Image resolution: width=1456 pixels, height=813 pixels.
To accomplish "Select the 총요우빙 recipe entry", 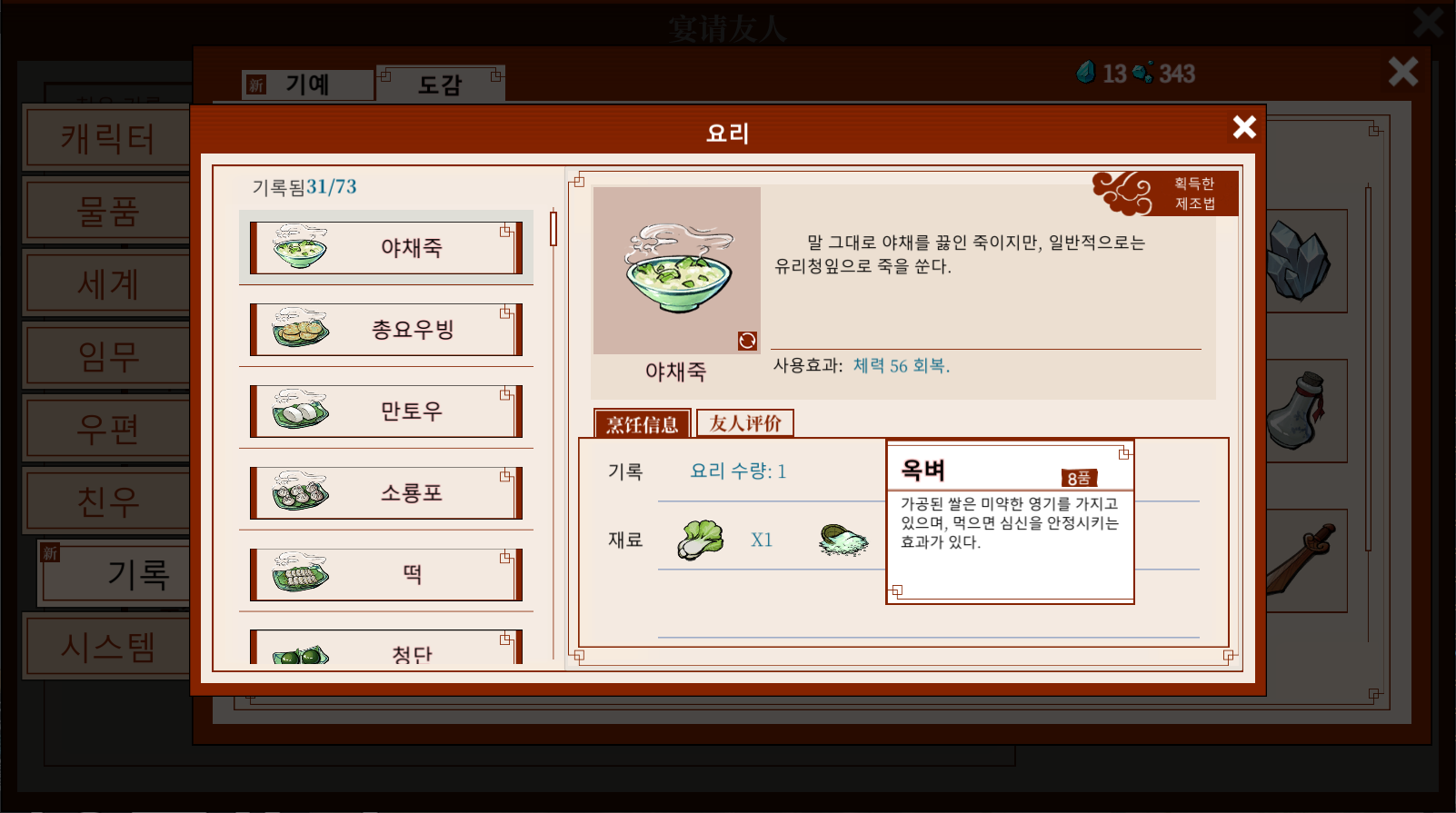I will 386,330.
